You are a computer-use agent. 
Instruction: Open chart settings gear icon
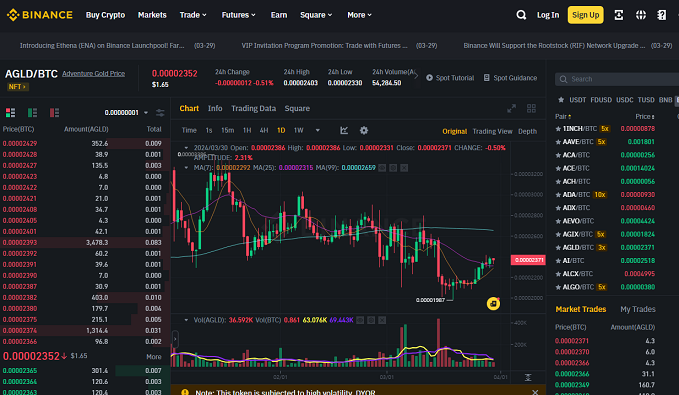point(364,130)
